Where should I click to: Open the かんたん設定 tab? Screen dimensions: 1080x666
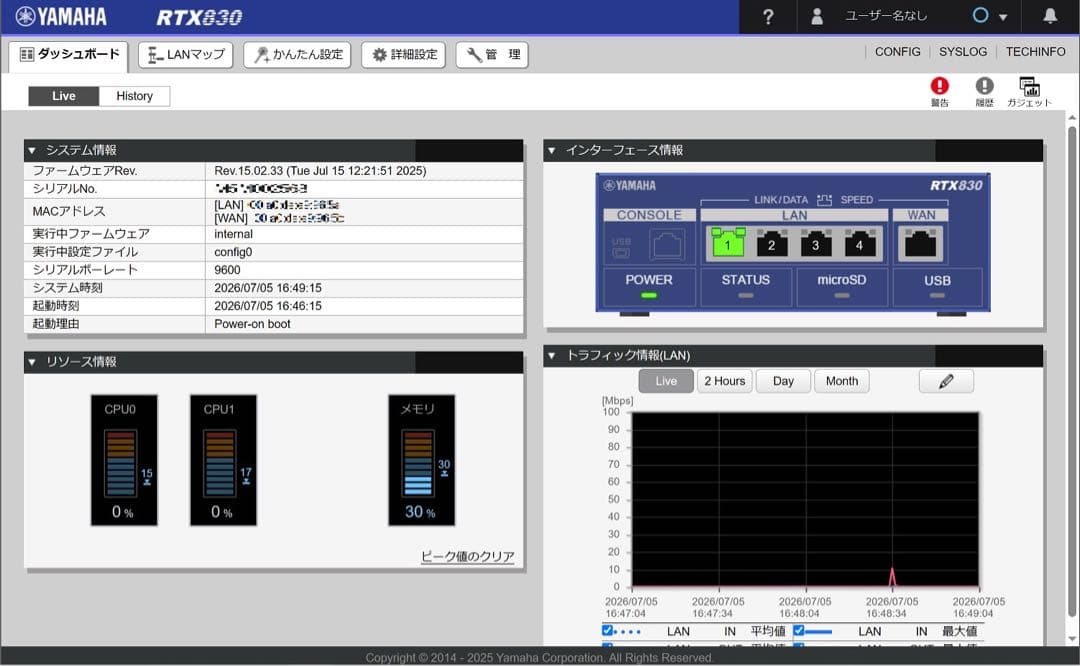(x=298, y=54)
